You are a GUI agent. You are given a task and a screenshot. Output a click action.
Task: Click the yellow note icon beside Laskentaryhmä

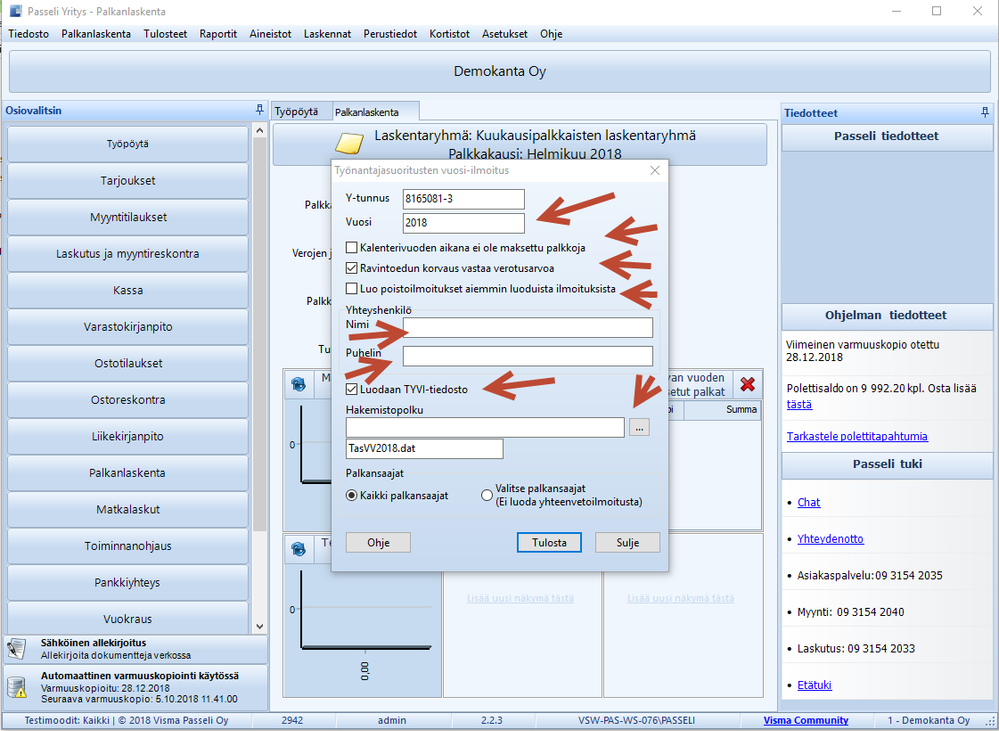[x=349, y=144]
